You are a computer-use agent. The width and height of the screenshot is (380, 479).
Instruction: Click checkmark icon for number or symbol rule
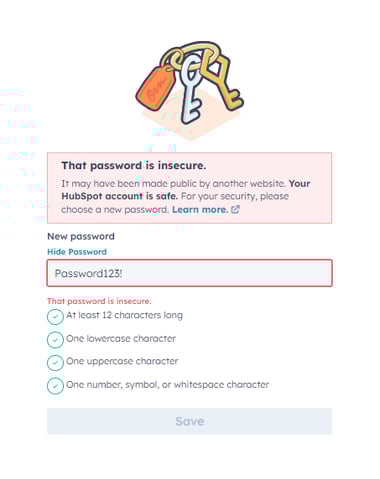(55, 386)
